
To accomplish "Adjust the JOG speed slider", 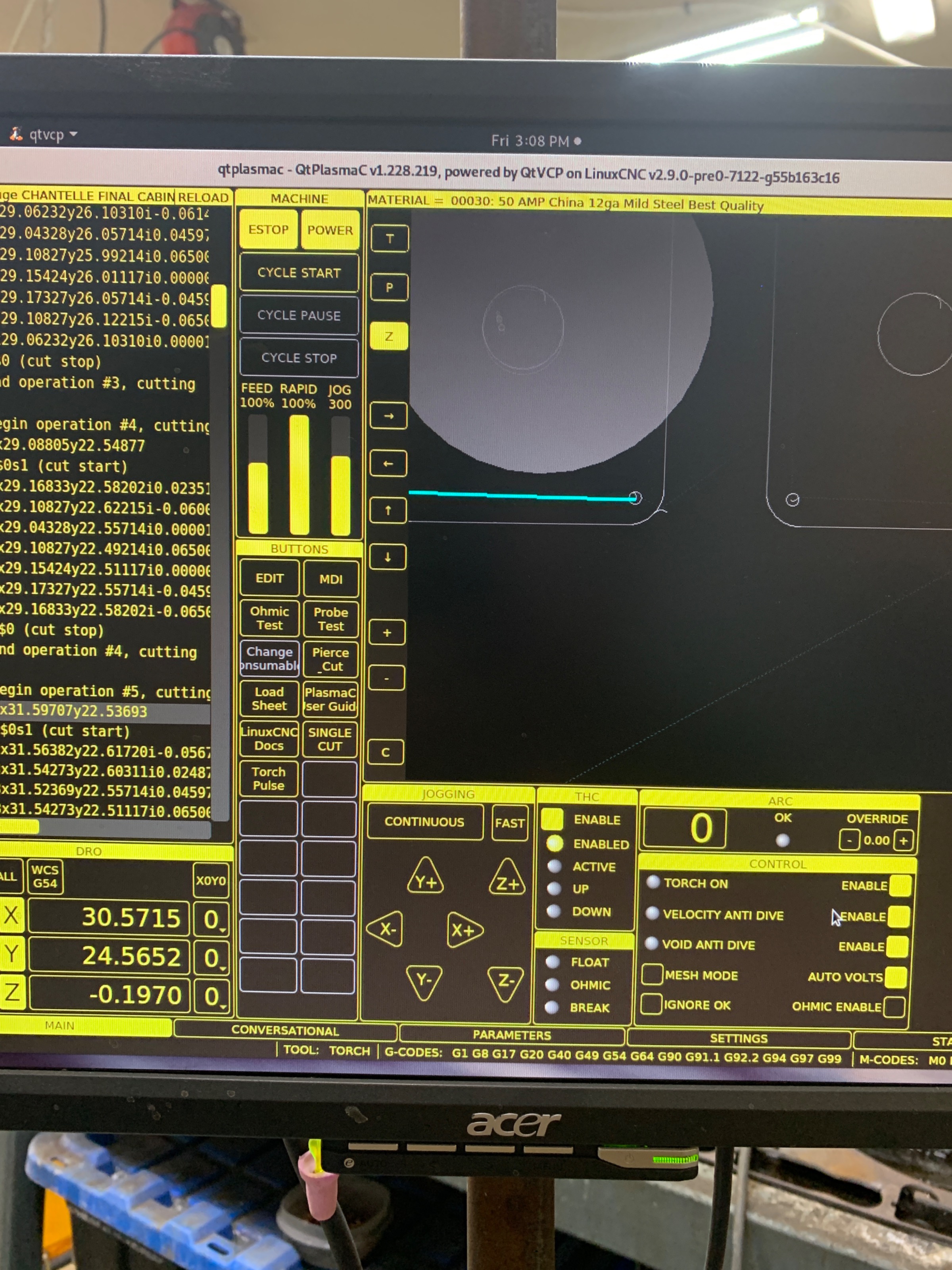I will (340, 475).
